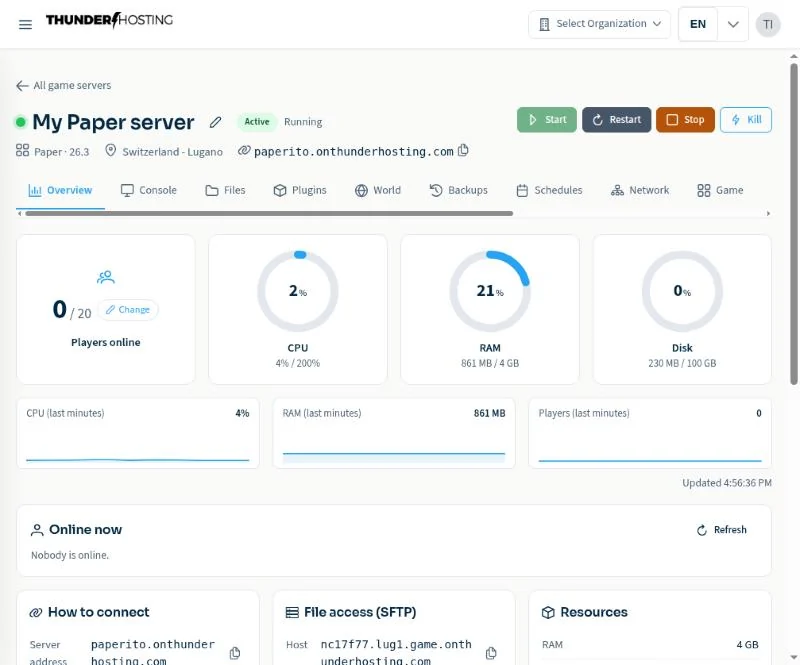Copy the paperito.onthunderhosting.com address in header
Viewport: 800px width, 665px height.
(463, 151)
